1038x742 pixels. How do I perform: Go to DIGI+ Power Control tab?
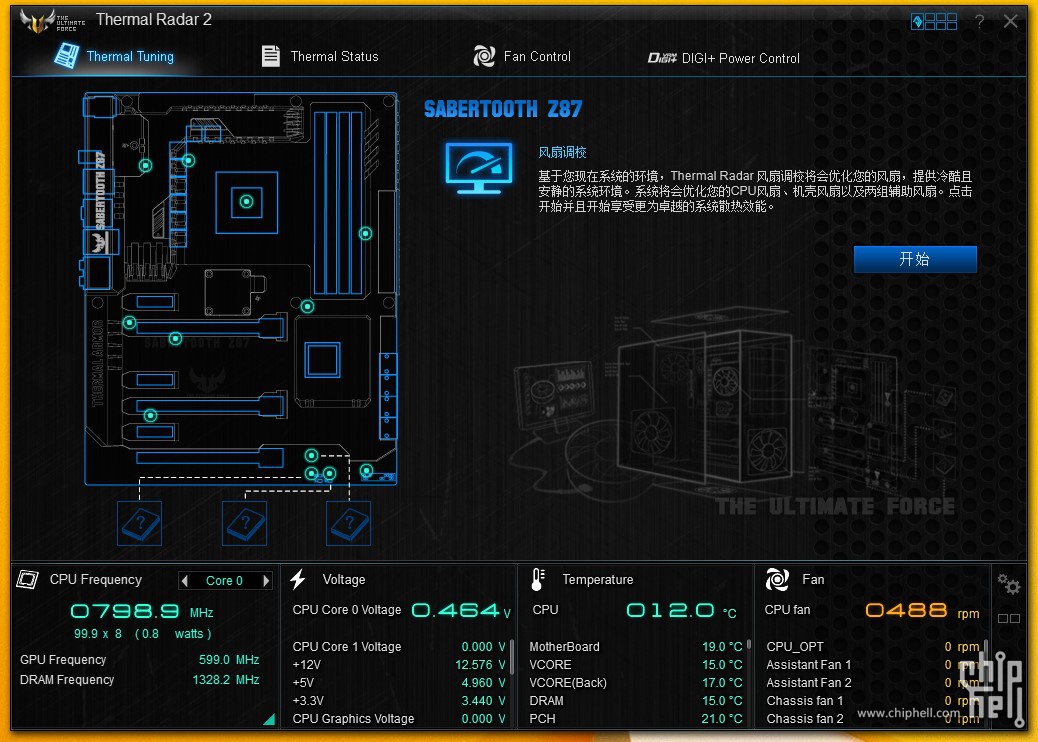724,58
